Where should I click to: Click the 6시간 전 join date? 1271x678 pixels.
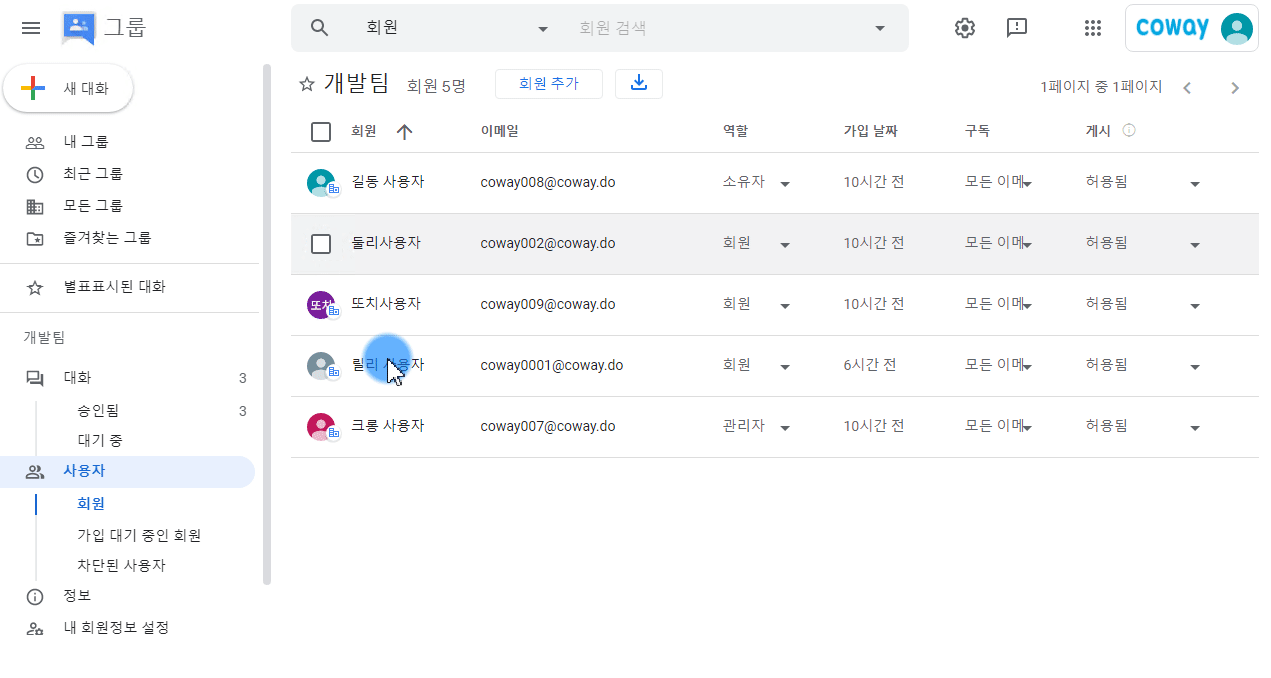pos(870,366)
